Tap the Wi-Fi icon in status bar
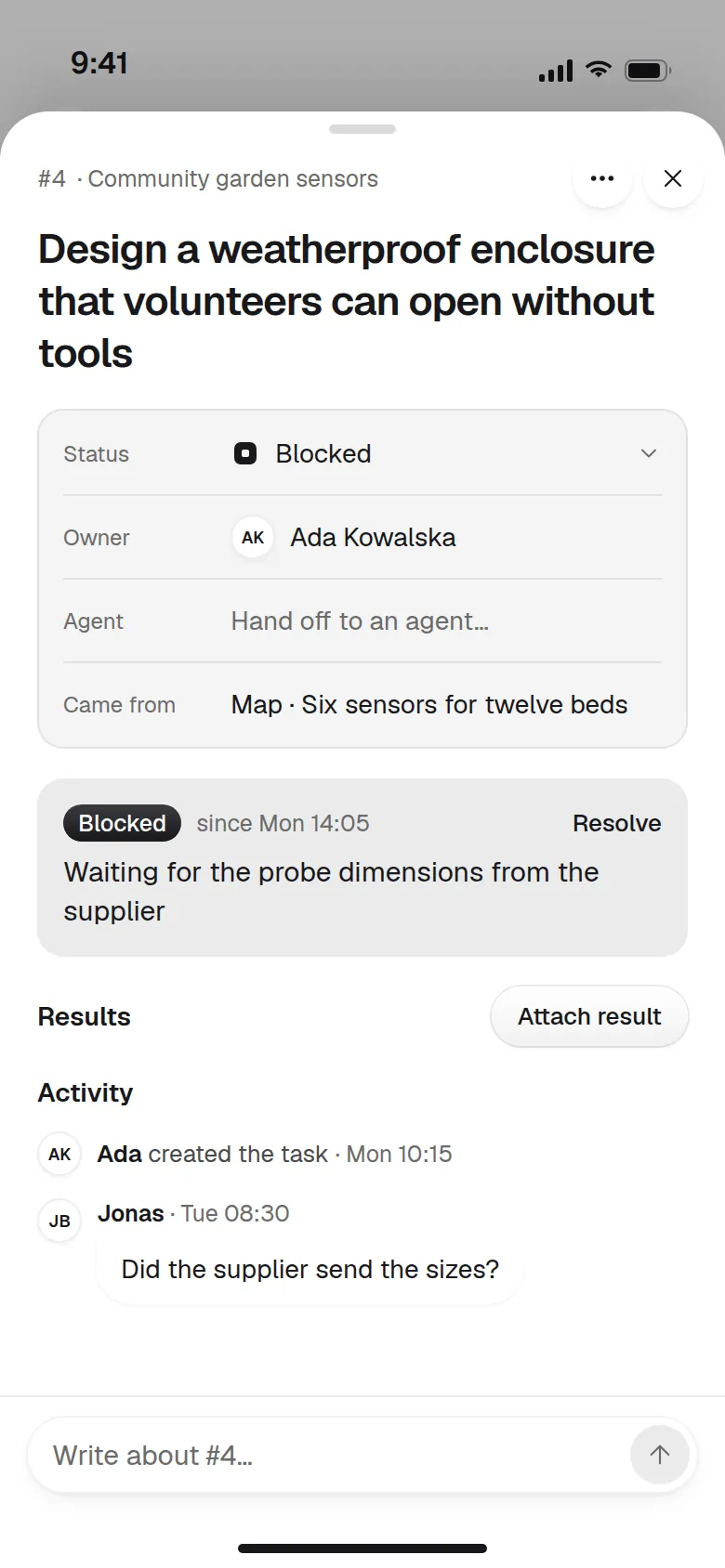The height and width of the screenshot is (1568, 725). tap(599, 69)
